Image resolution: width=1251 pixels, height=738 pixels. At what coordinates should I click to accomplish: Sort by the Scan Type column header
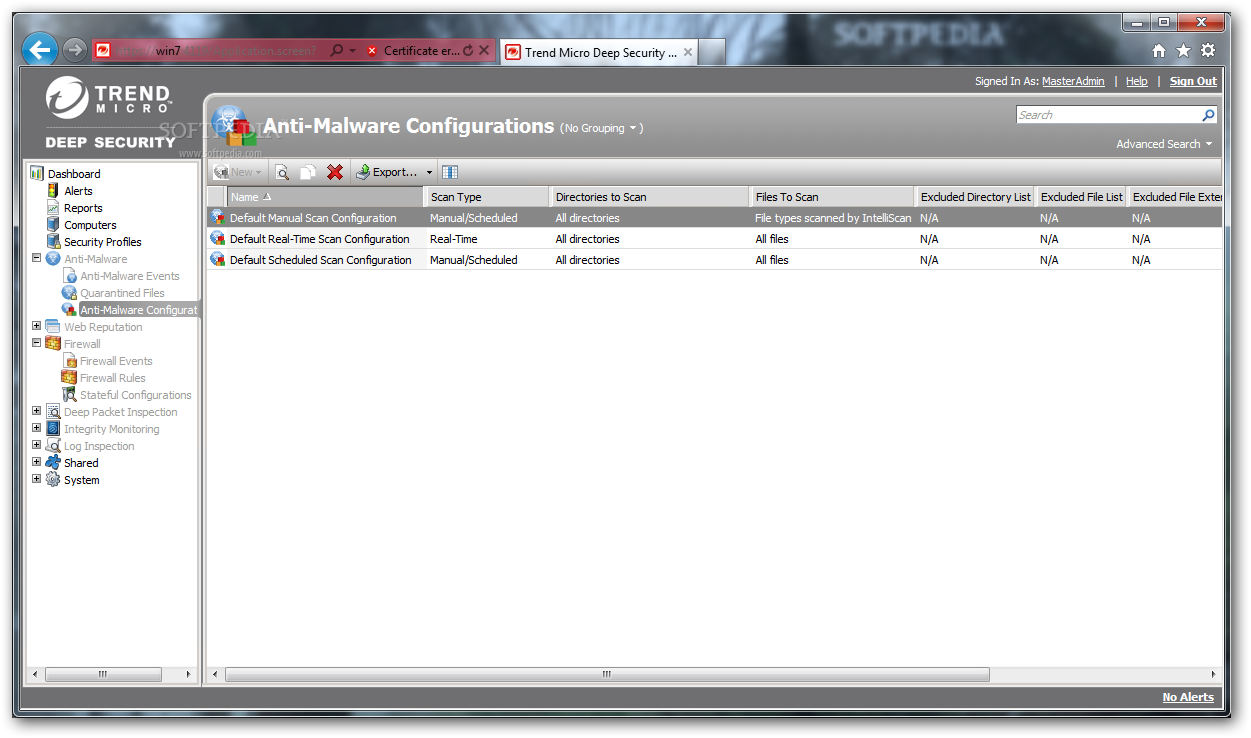coord(487,197)
